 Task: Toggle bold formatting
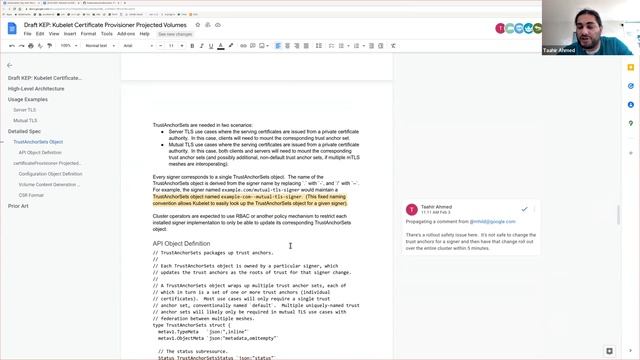point(192,46)
